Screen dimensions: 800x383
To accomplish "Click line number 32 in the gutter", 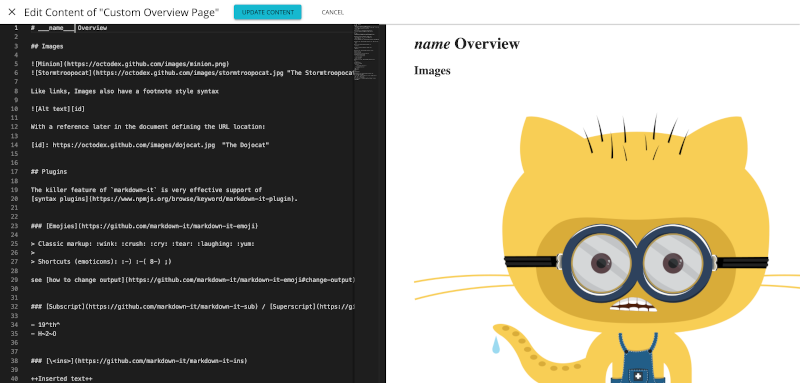I will [x=15, y=307].
